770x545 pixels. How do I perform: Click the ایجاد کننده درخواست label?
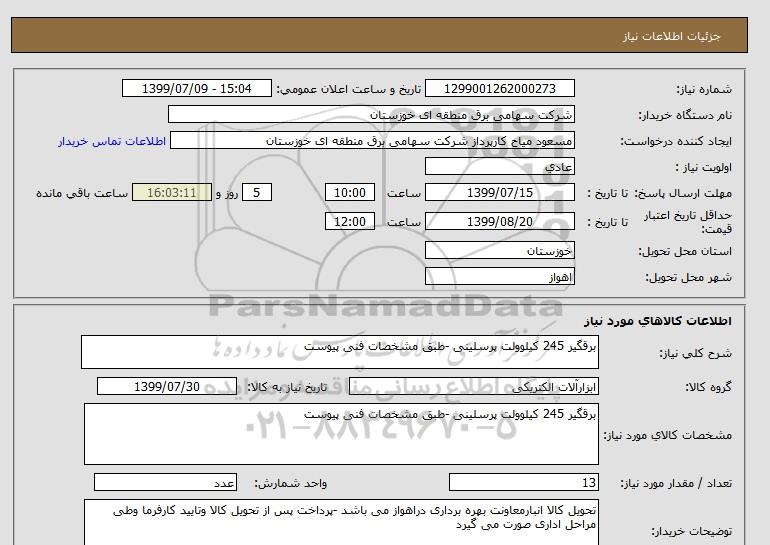click(x=676, y=141)
